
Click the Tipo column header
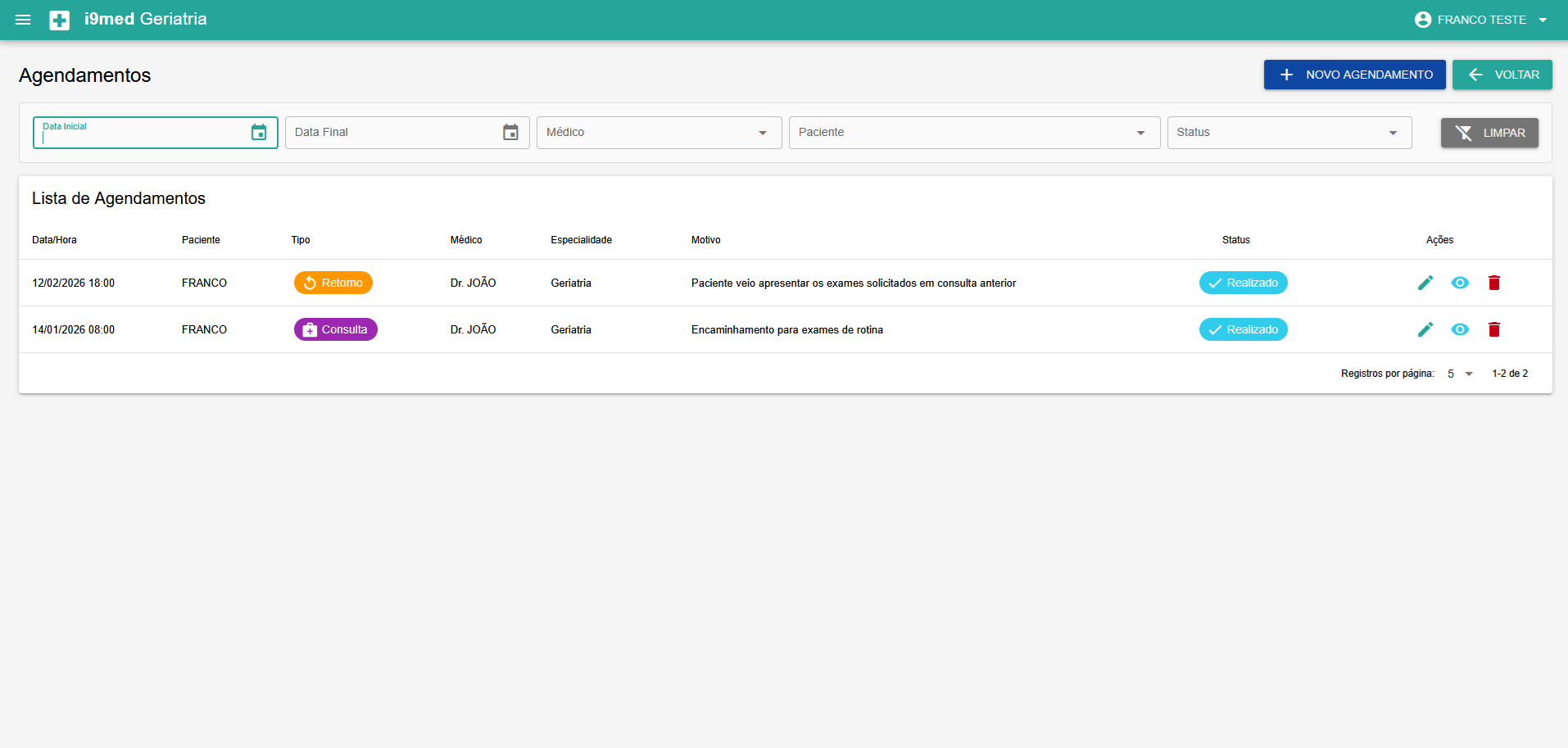point(301,240)
